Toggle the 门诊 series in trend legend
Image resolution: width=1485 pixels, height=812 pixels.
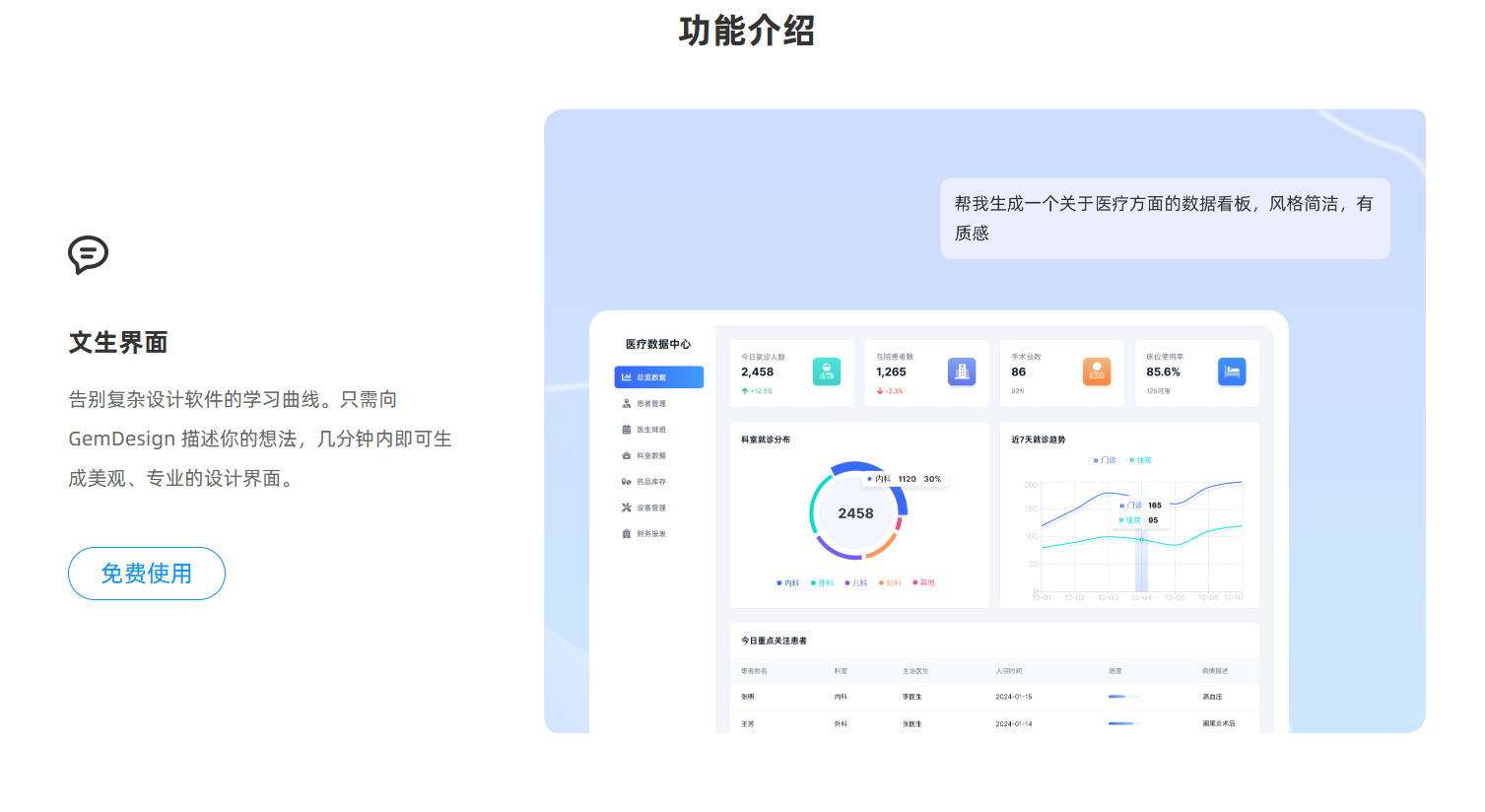coord(1105,460)
